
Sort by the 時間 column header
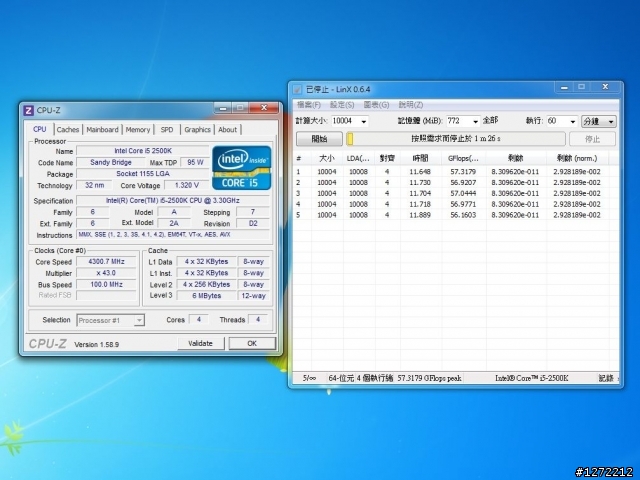[x=420, y=158]
